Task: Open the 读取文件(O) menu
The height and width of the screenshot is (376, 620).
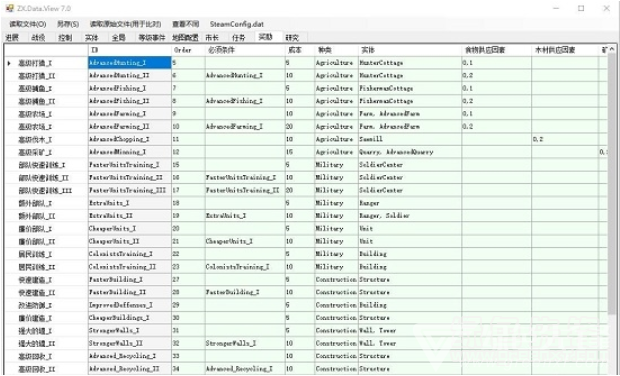Action: click(x=28, y=24)
